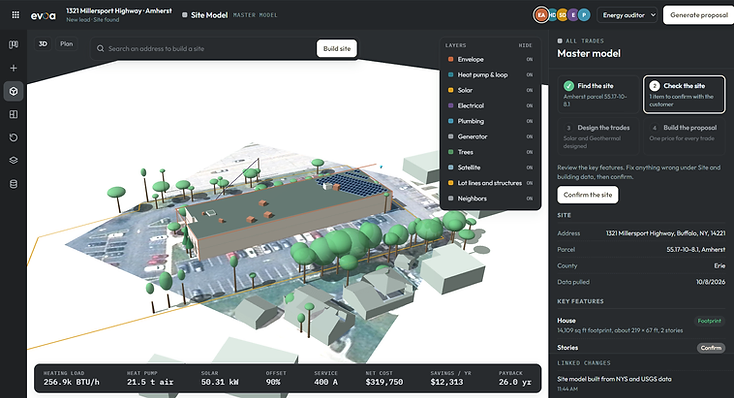This screenshot has height=398, width=734.
Task: Click the Heating Load 256.9k BTU/h stat
Action: tap(71, 379)
